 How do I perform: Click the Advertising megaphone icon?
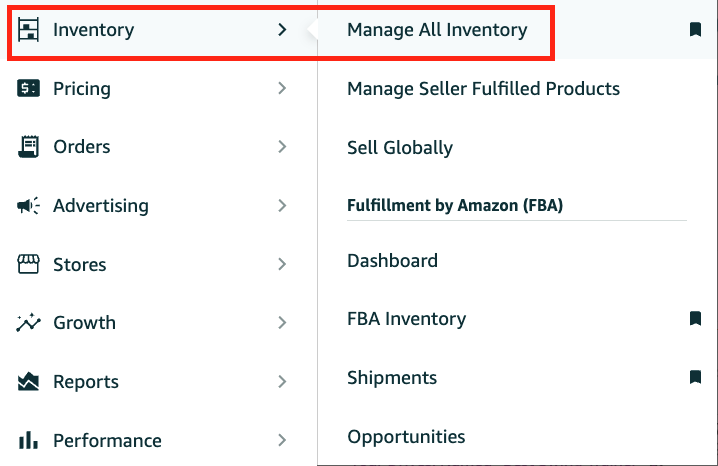(28, 206)
